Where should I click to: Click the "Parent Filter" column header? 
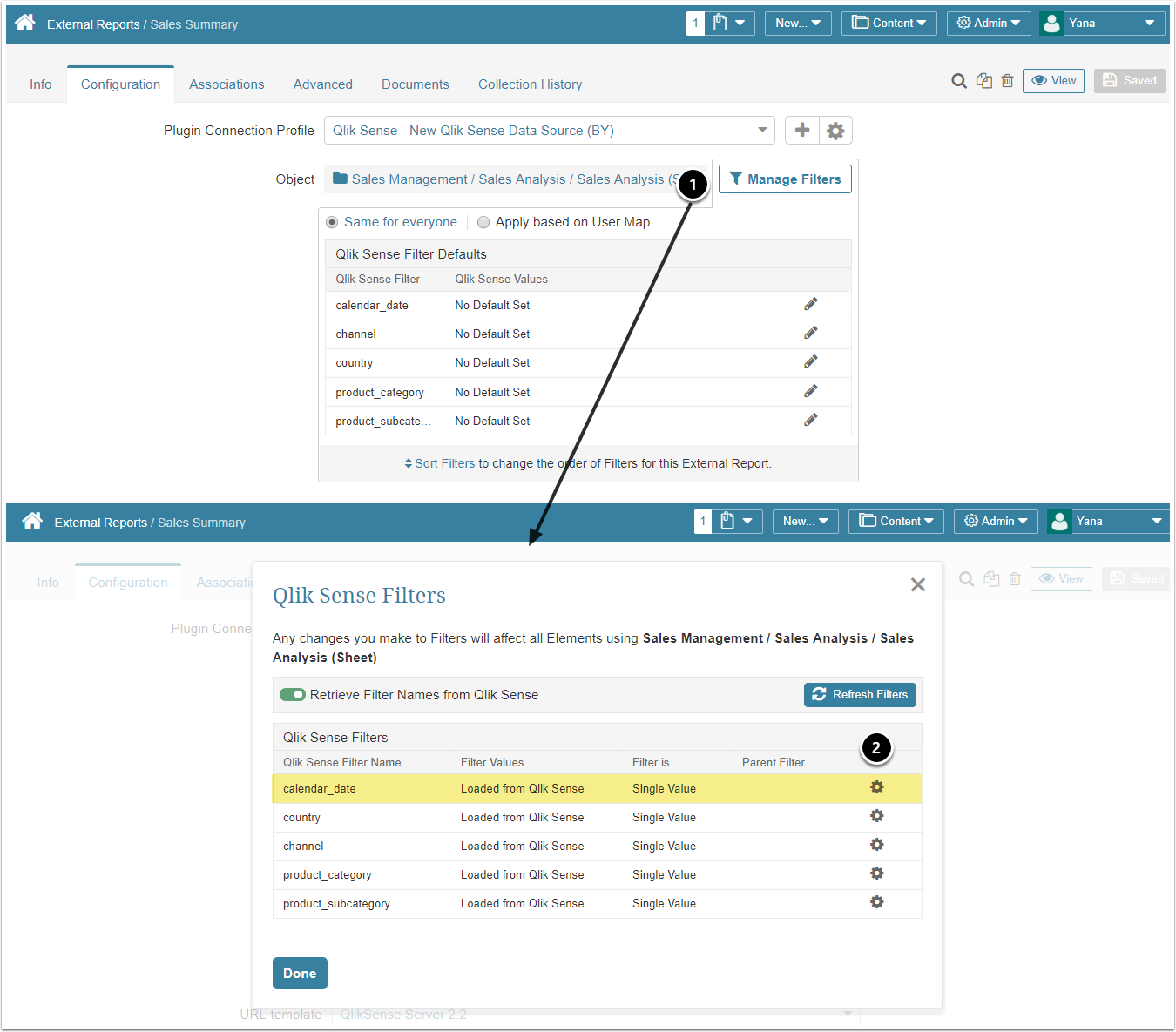point(774,763)
